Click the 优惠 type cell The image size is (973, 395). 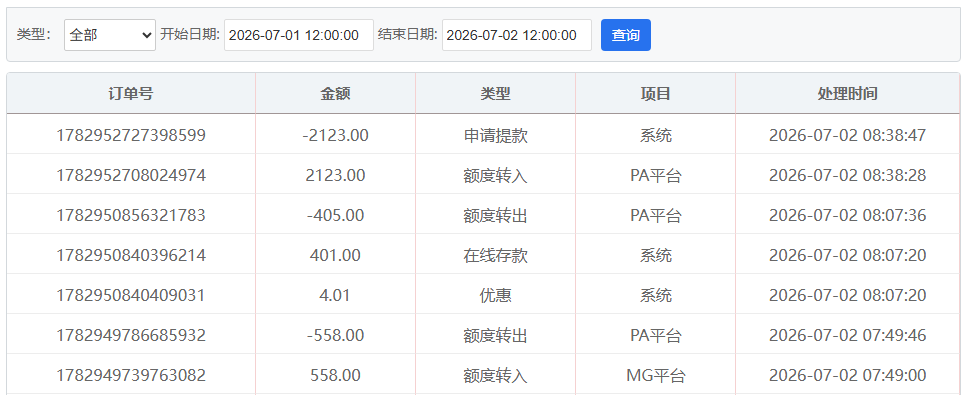coord(495,295)
